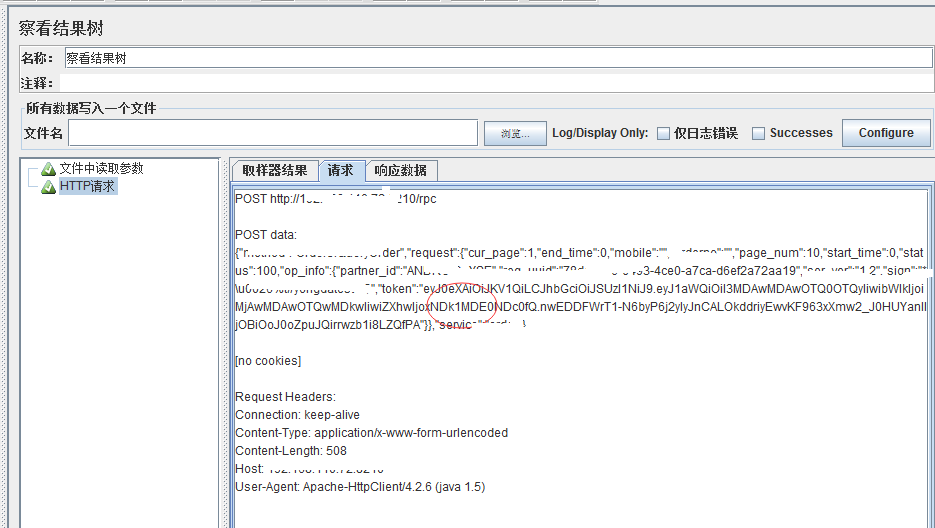935x528 pixels.
Task: Click the Host header line
Action: pyautogui.click(x=309, y=469)
